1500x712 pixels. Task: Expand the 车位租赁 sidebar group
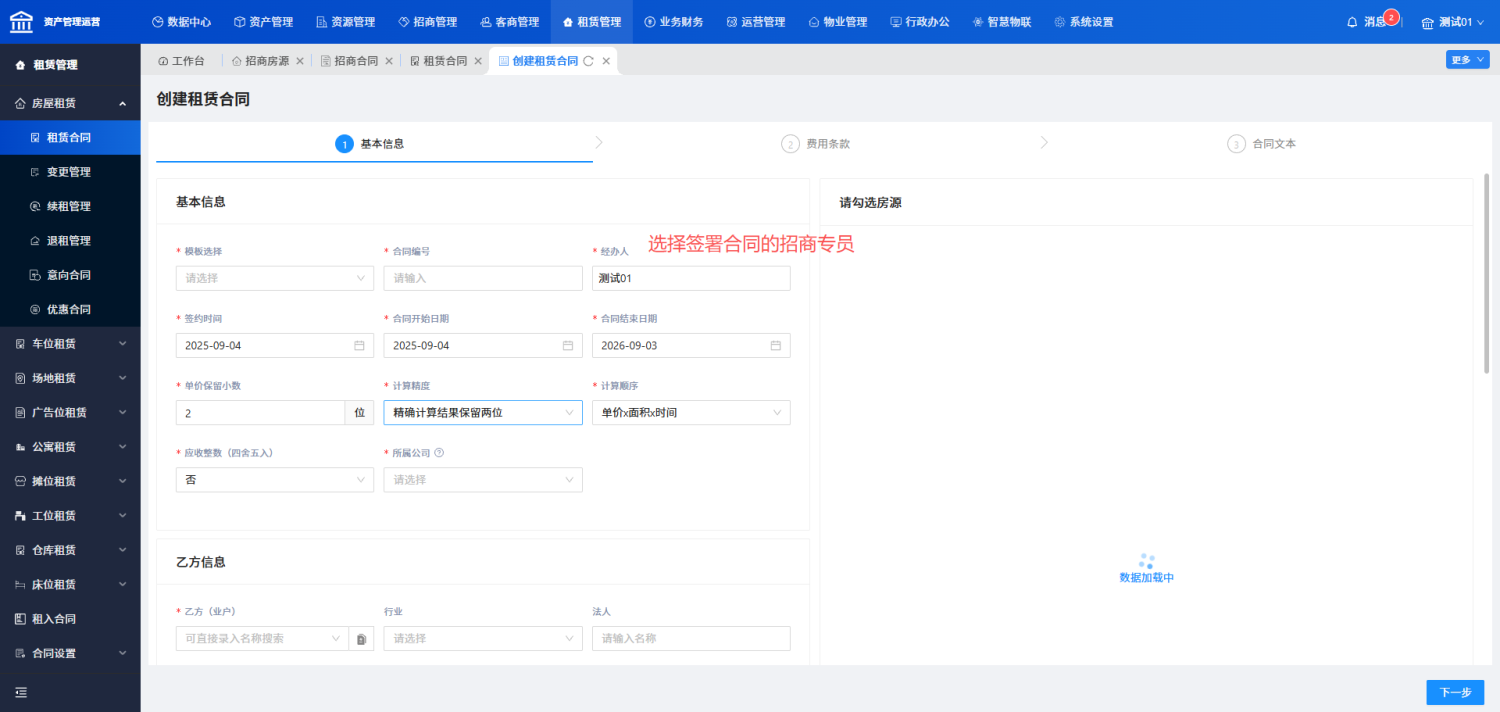70,344
